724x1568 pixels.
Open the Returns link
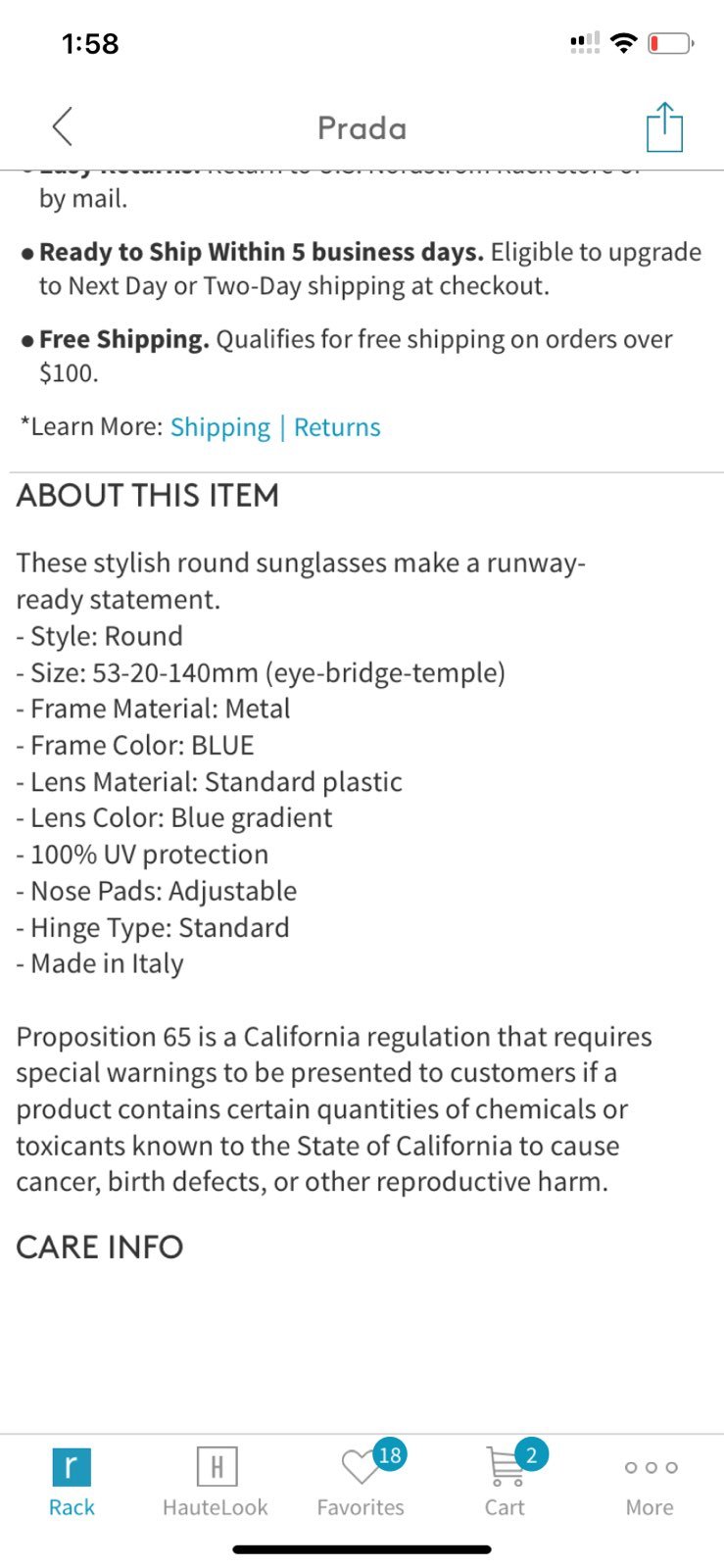click(x=337, y=427)
